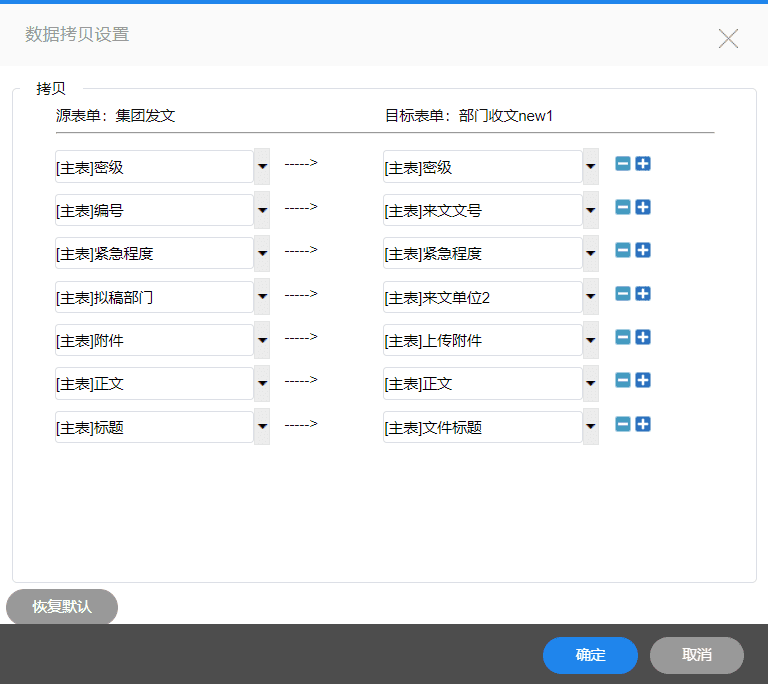Click the 数据拷贝设置 dialog title
This screenshot has width=768, height=684.
[77, 34]
